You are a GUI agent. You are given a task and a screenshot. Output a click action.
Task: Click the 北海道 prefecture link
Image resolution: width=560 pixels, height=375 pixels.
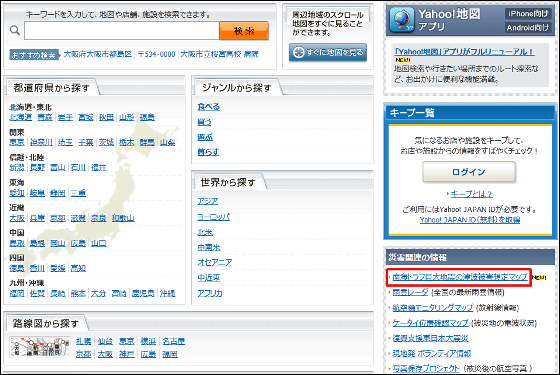[x=21, y=117]
